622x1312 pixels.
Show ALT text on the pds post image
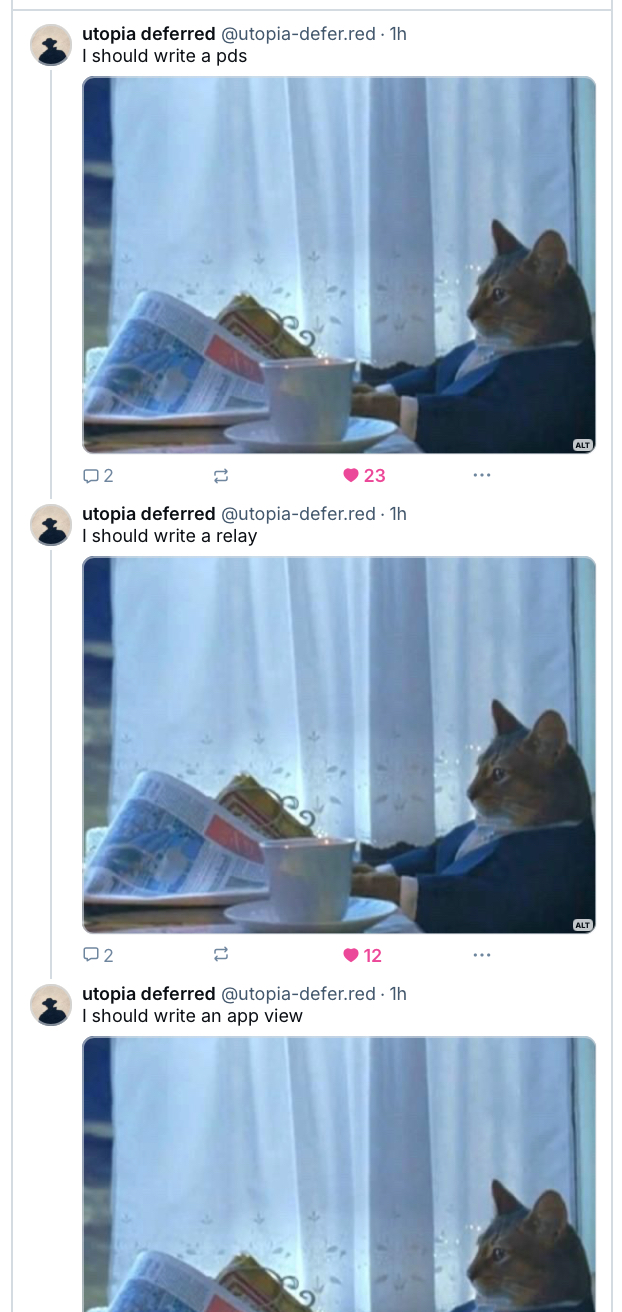click(x=583, y=445)
